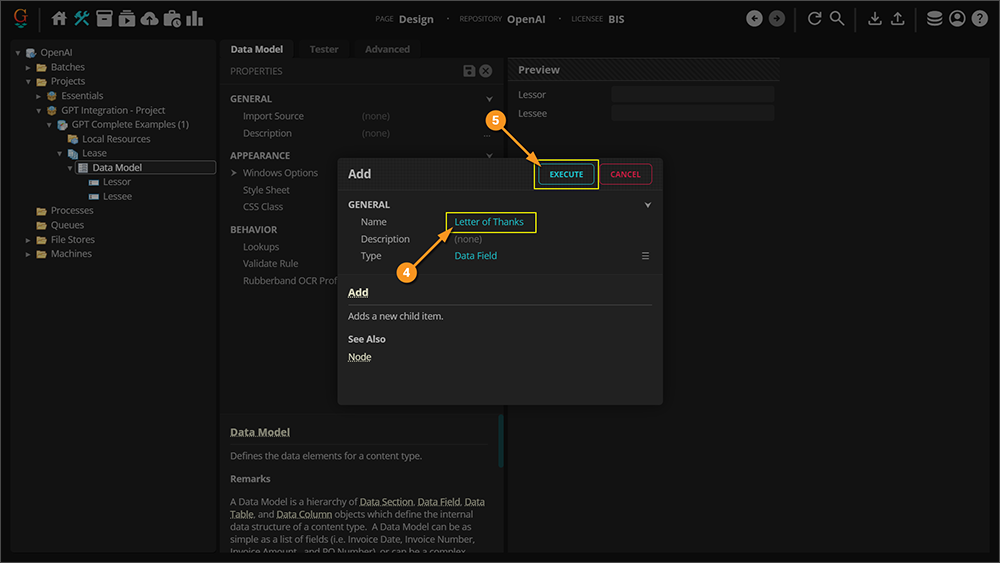Screen dimensions: 1000x563
Task: Click the database stack icon
Action: [934, 18]
